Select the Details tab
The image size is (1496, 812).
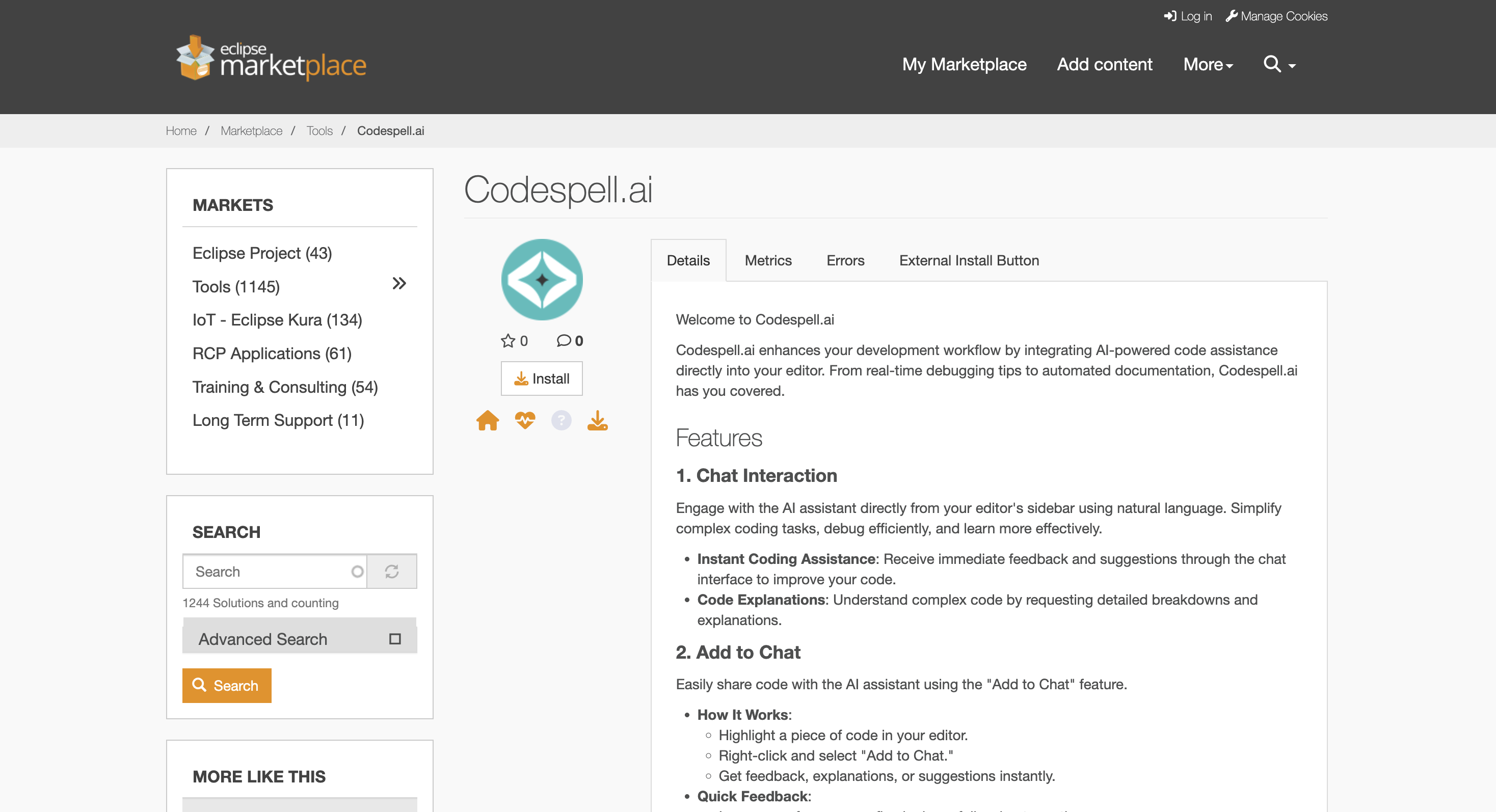pos(688,261)
